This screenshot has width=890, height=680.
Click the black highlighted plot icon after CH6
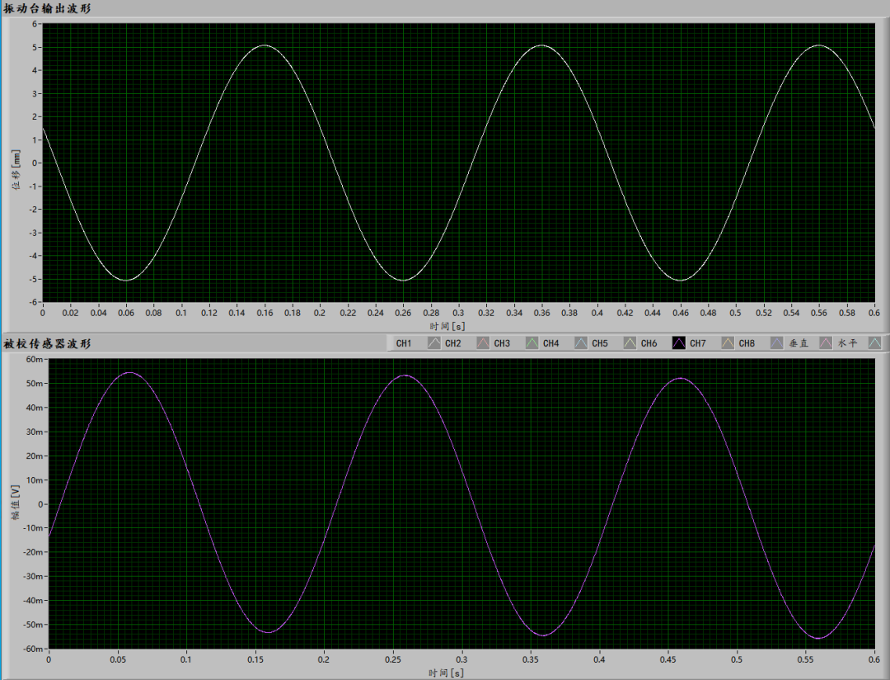pyautogui.click(x=679, y=343)
